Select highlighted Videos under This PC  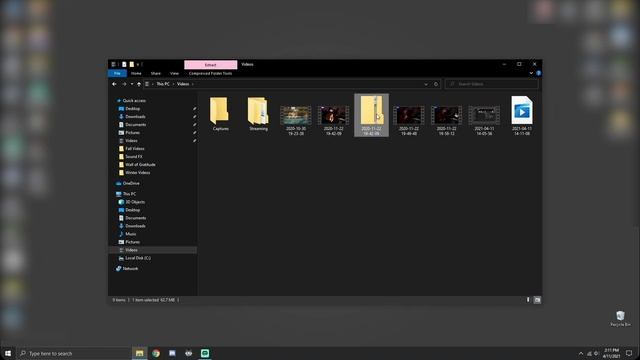tap(152, 250)
